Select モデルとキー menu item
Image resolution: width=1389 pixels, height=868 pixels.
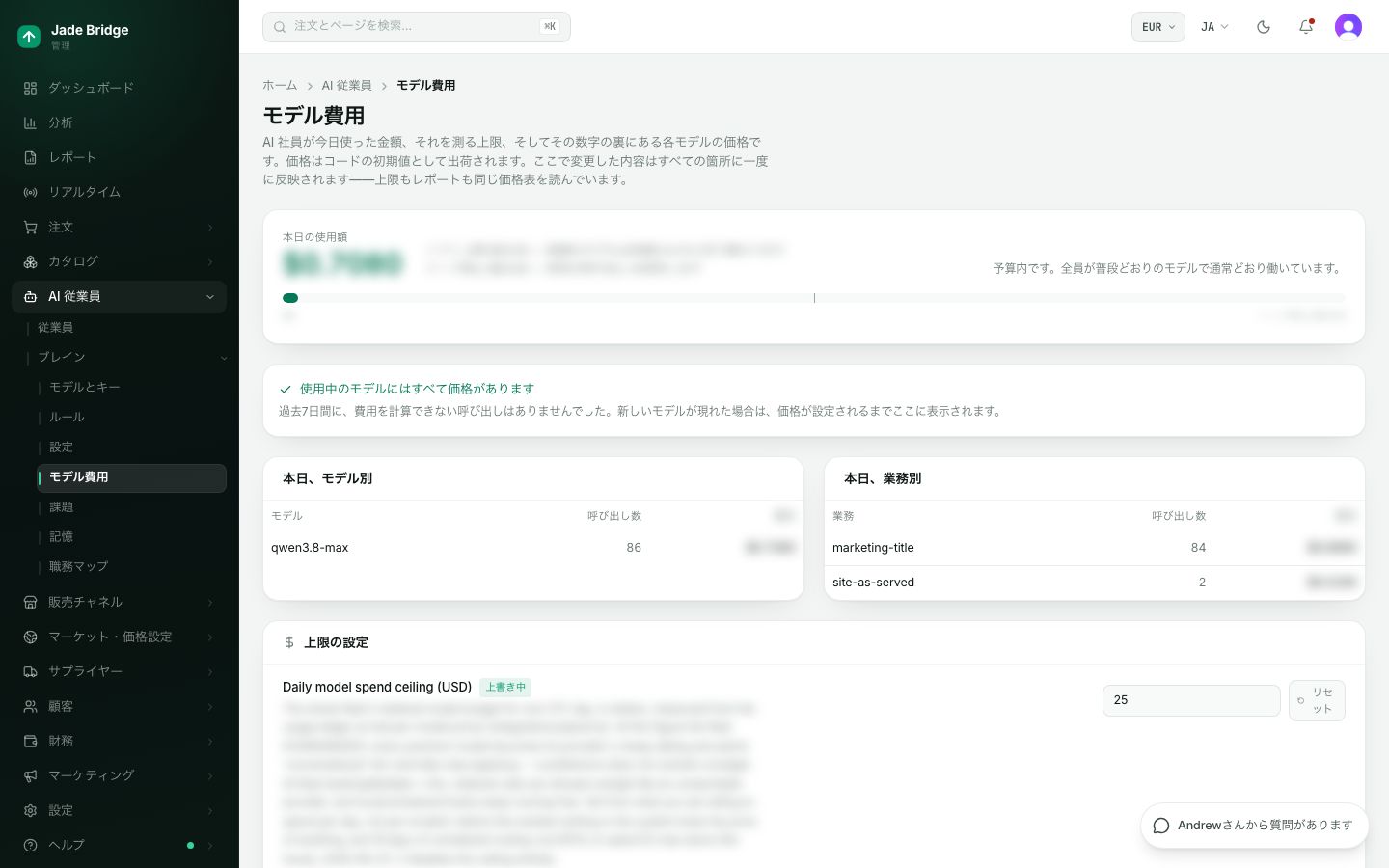coord(132,387)
